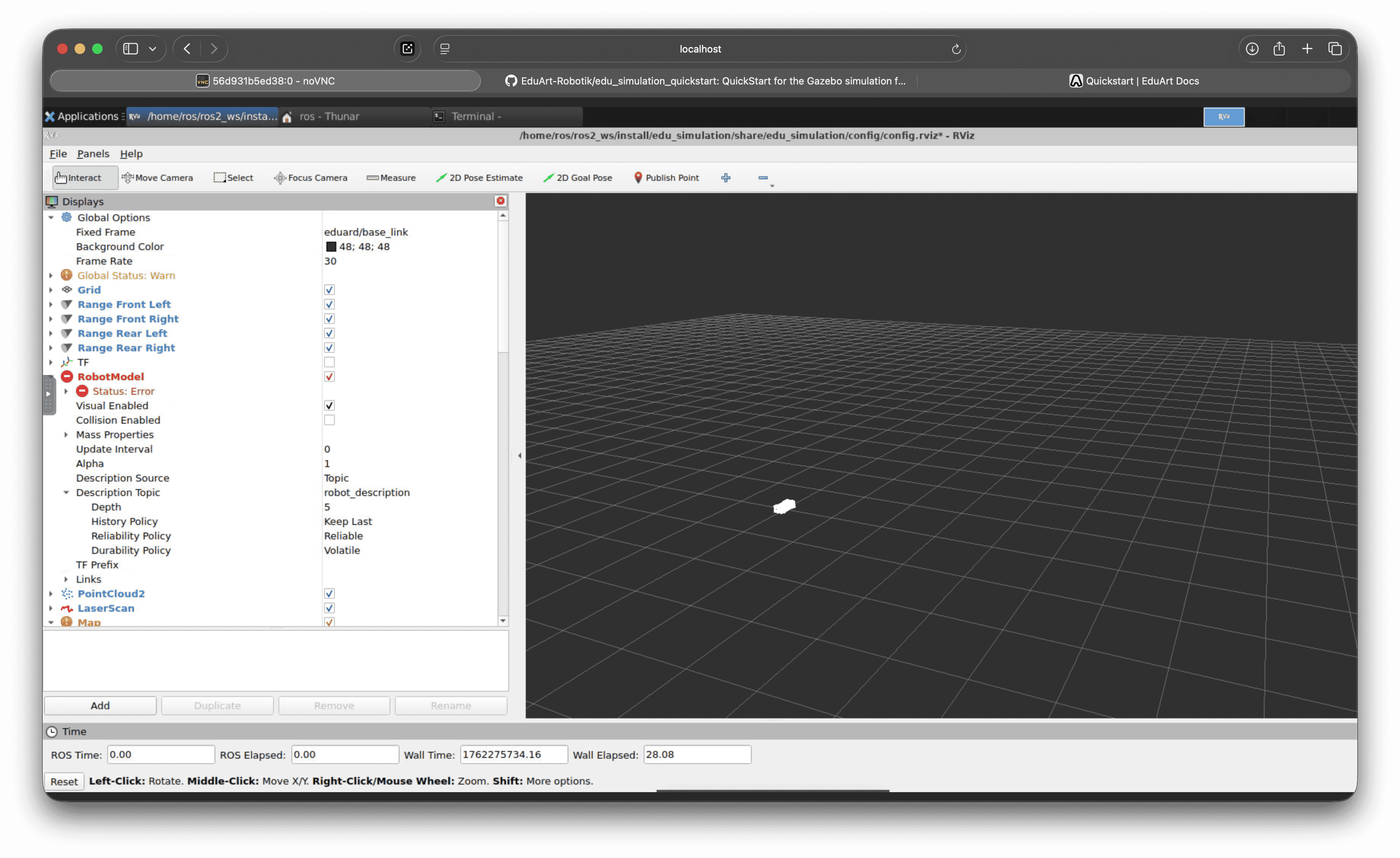1400x858 pixels.
Task: Activate the Focus Camera tool
Action: (310, 178)
